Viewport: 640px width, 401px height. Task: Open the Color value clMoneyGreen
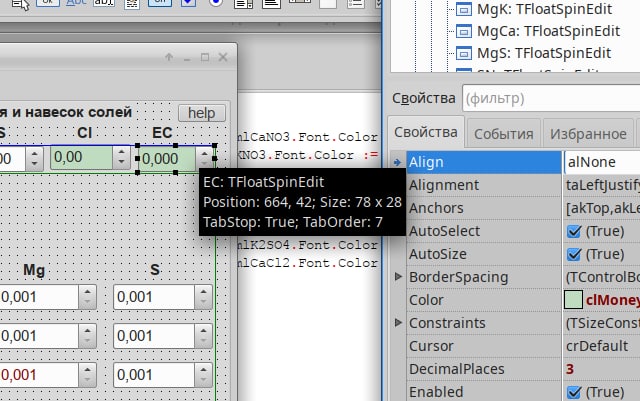(x=612, y=300)
